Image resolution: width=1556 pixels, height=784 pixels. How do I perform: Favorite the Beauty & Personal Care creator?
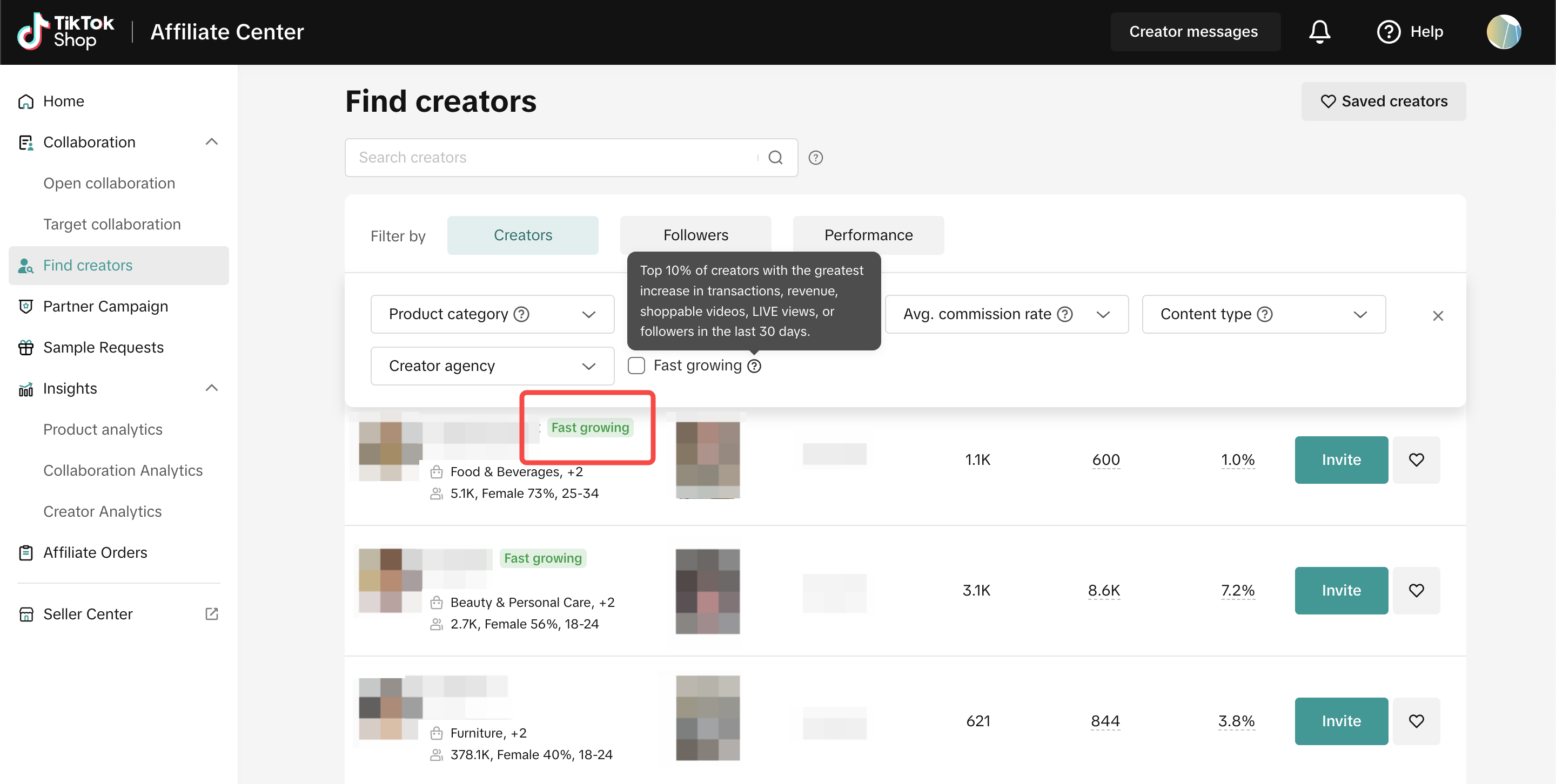(x=1416, y=590)
